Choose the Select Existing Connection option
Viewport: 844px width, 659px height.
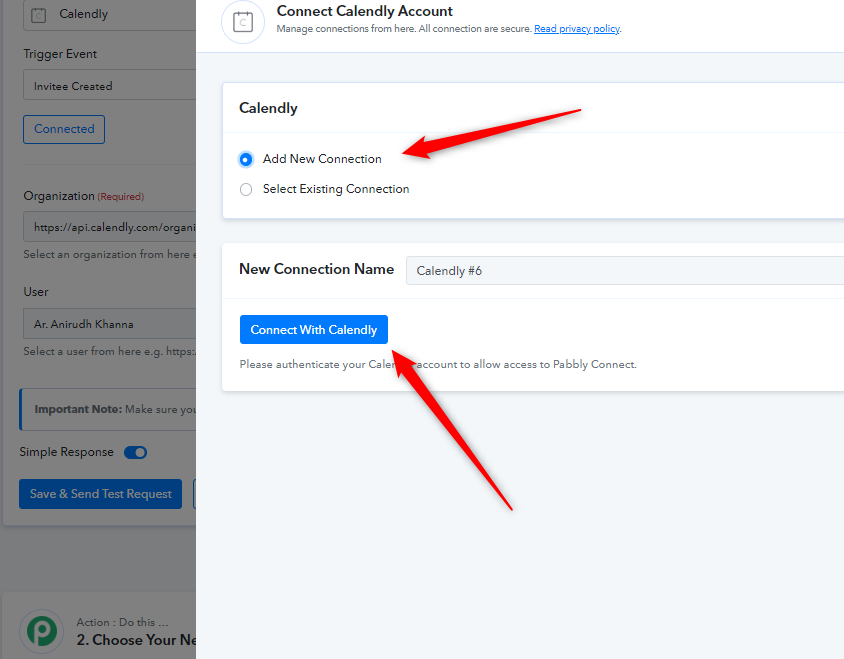pyautogui.click(x=246, y=190)
